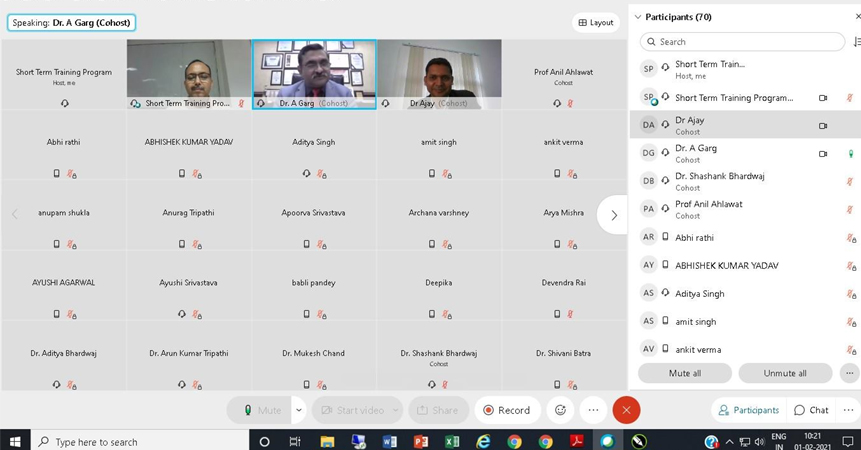Image resolution: width=861 pixels, height=450 pixels.
Task: Click Dr Ajay's camera icon in participants list
Action: coord(823,126)
